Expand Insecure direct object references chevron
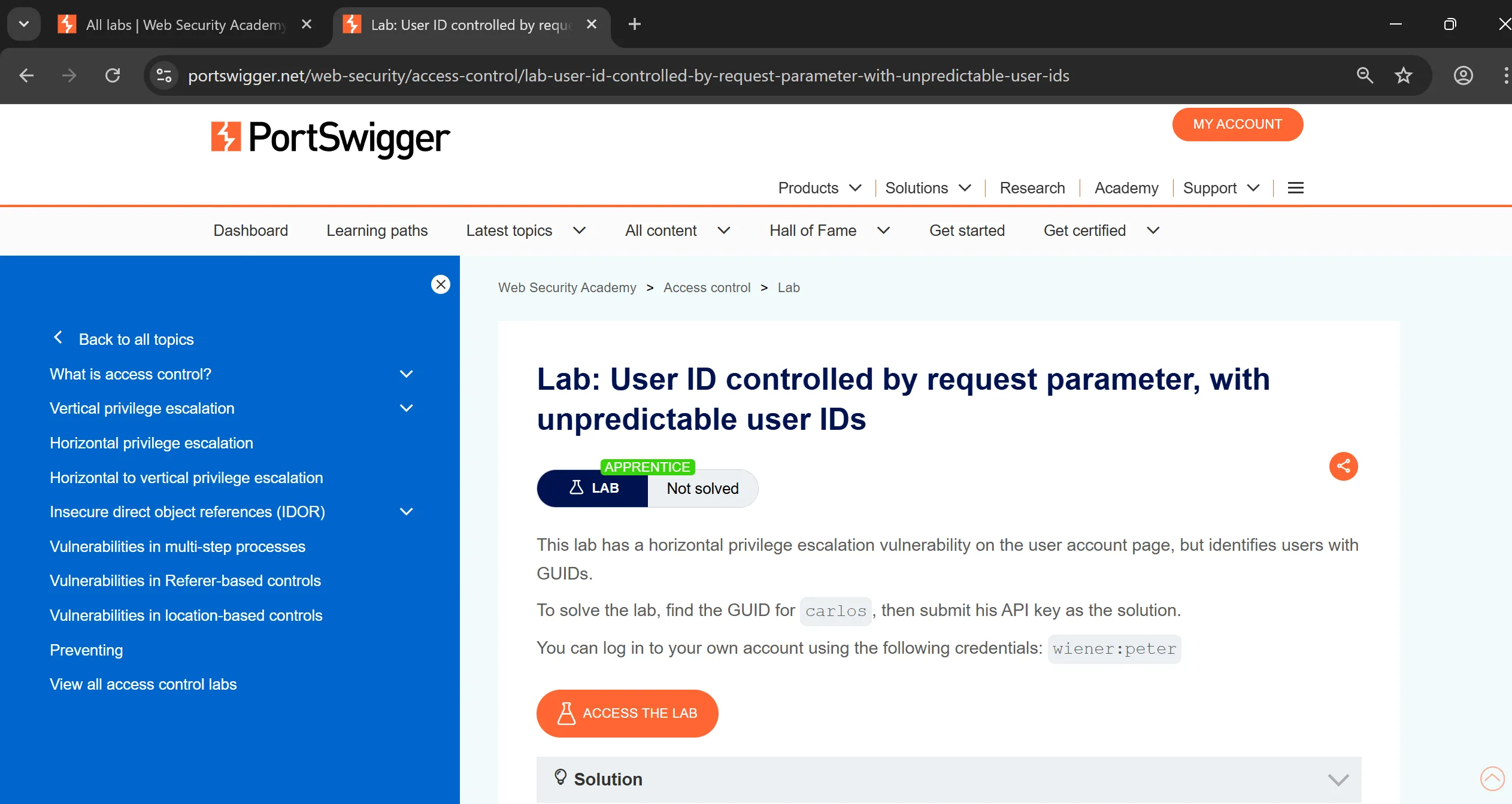The height and width of the screenshot is (804, 1512). click(406, 512)
